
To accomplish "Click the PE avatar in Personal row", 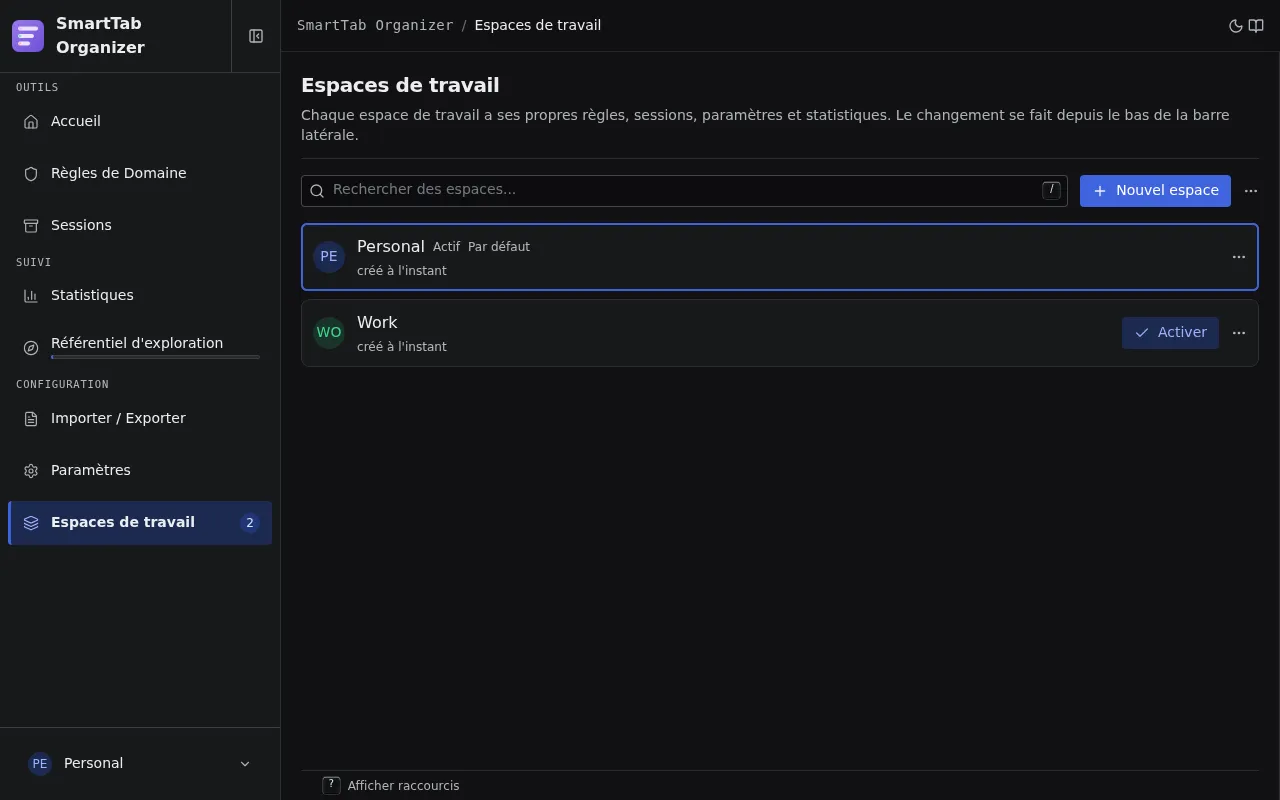I will click(329, 257).
